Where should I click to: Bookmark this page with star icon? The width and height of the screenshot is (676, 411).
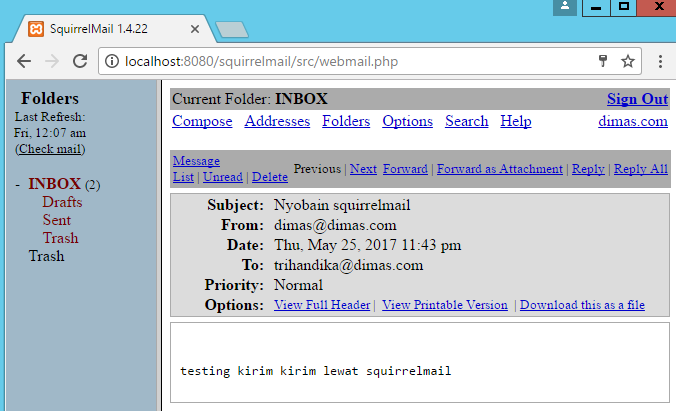click(x=628, y=61)
